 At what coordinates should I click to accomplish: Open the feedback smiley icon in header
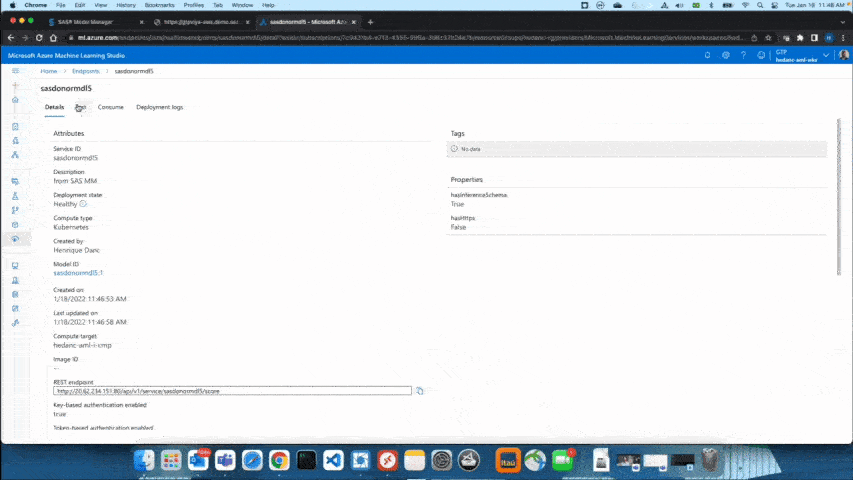[761, 55]
